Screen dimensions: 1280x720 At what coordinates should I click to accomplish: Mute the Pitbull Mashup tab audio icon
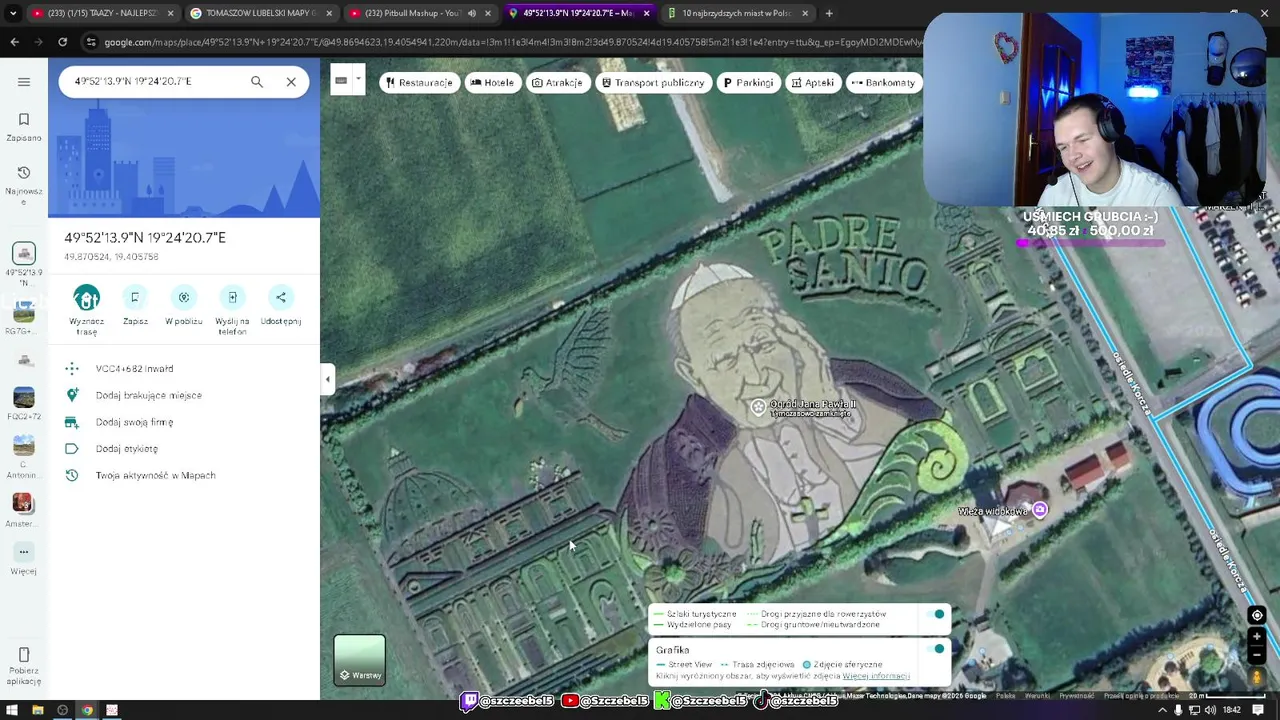click(x=472, y=13)
